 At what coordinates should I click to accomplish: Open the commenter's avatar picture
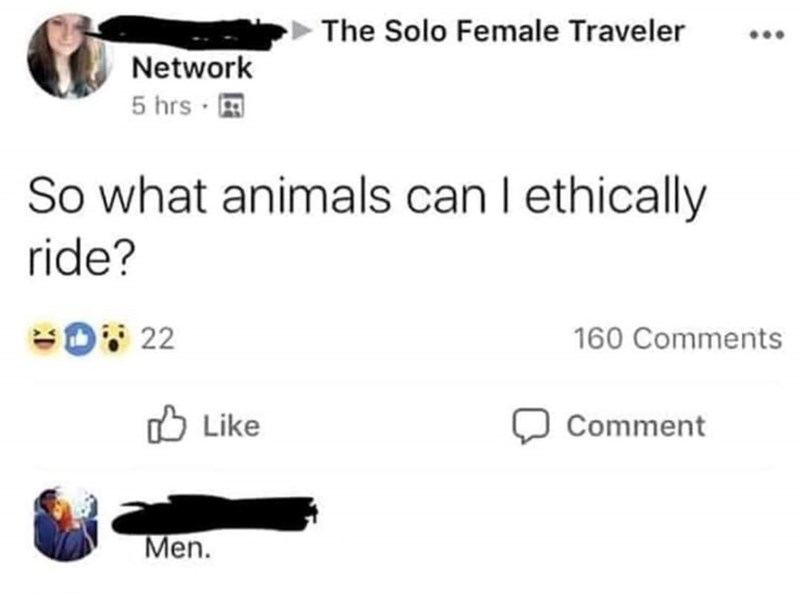click(x=68, y=523)
